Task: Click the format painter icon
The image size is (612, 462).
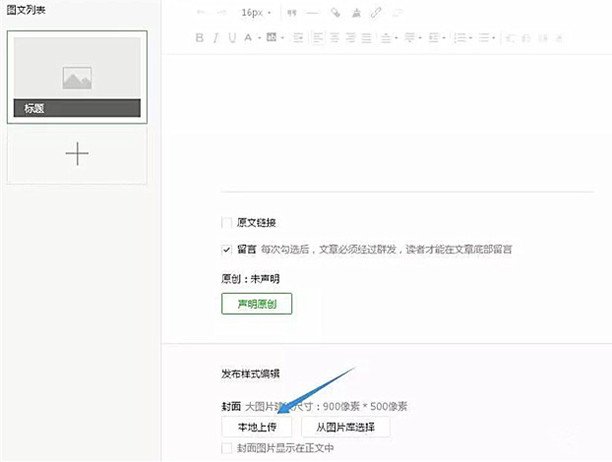Action: 335,13
